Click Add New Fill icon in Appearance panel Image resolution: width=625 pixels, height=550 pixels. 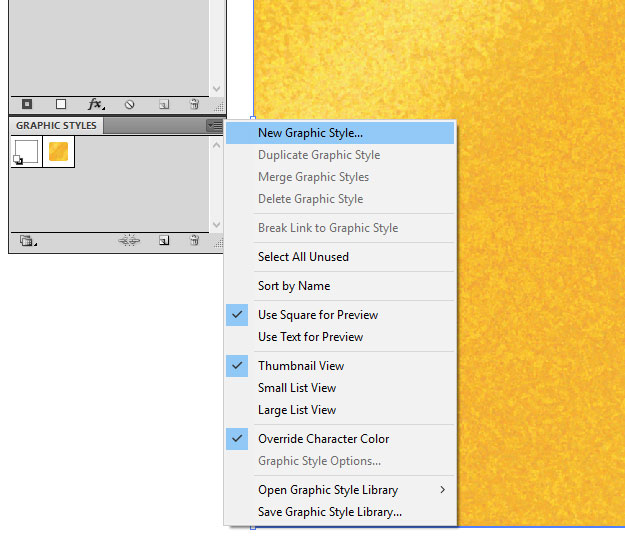[x=61, y=104]
